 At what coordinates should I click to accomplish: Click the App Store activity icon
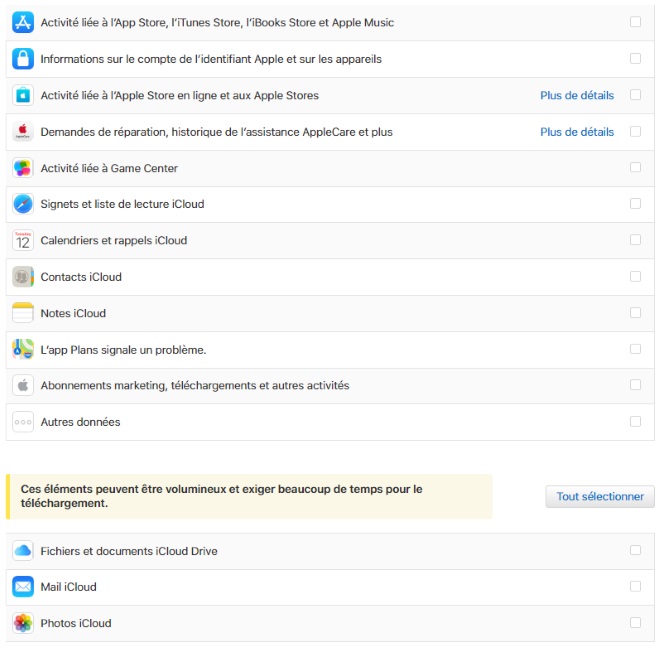click(x=23, y=23)
